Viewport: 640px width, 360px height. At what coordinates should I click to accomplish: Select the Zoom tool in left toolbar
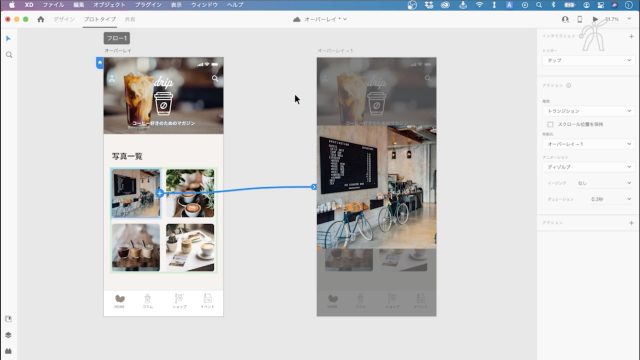click(9, 55)
